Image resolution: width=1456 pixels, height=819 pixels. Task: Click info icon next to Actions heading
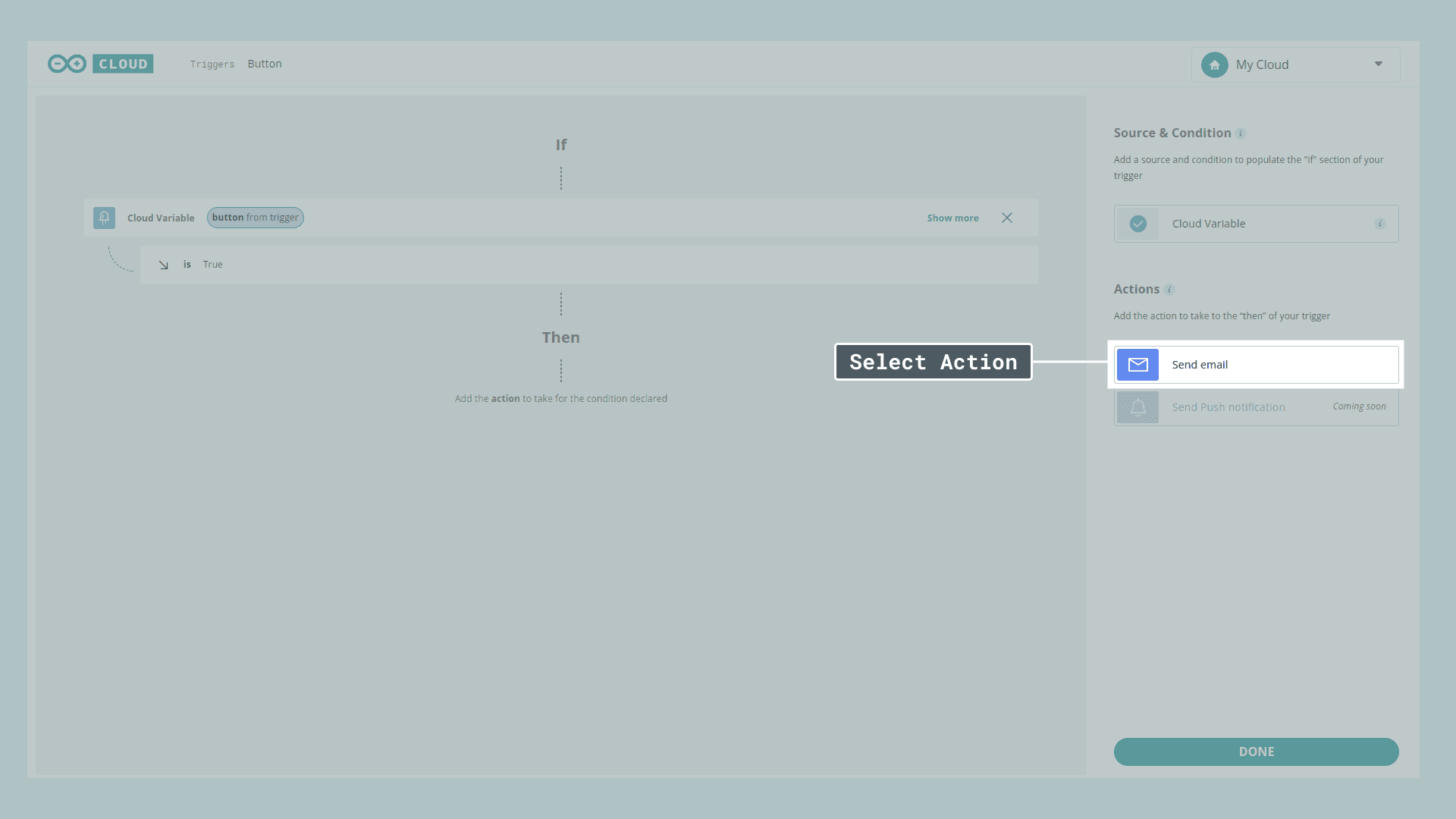coord(1169,290)
